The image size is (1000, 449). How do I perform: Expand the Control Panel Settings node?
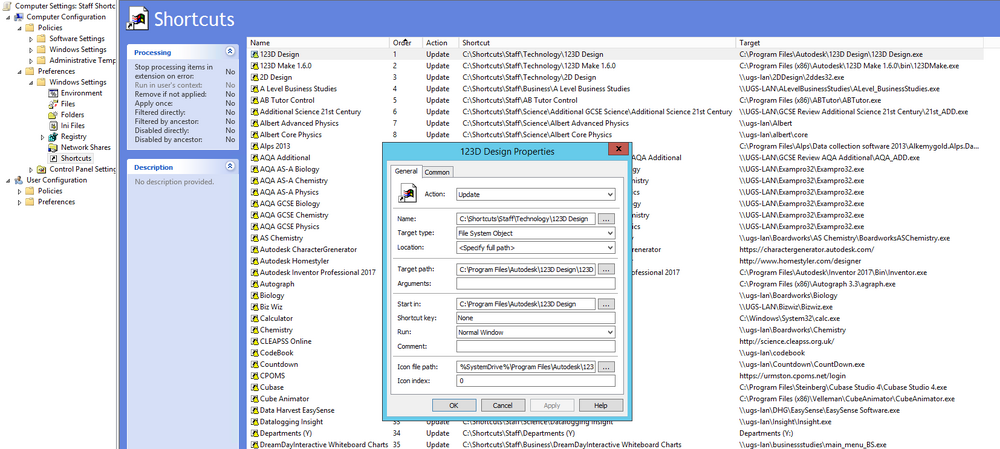(x=31, y=170)
